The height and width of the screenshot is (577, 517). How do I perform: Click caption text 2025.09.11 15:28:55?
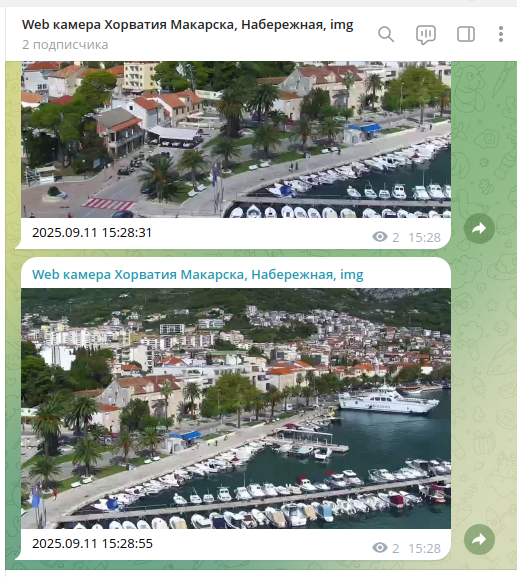92,544
